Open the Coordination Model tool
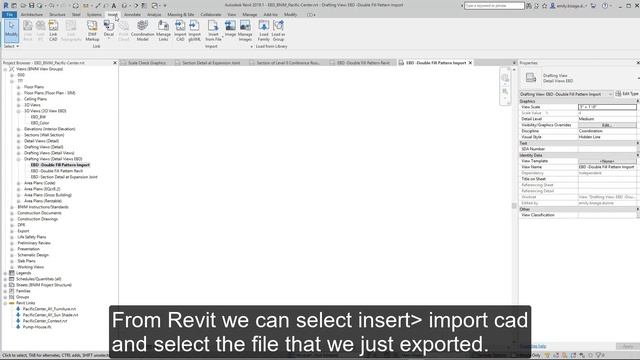Image resolution: width=640 pixels, height=360 pixels. (x=142, y=31)
